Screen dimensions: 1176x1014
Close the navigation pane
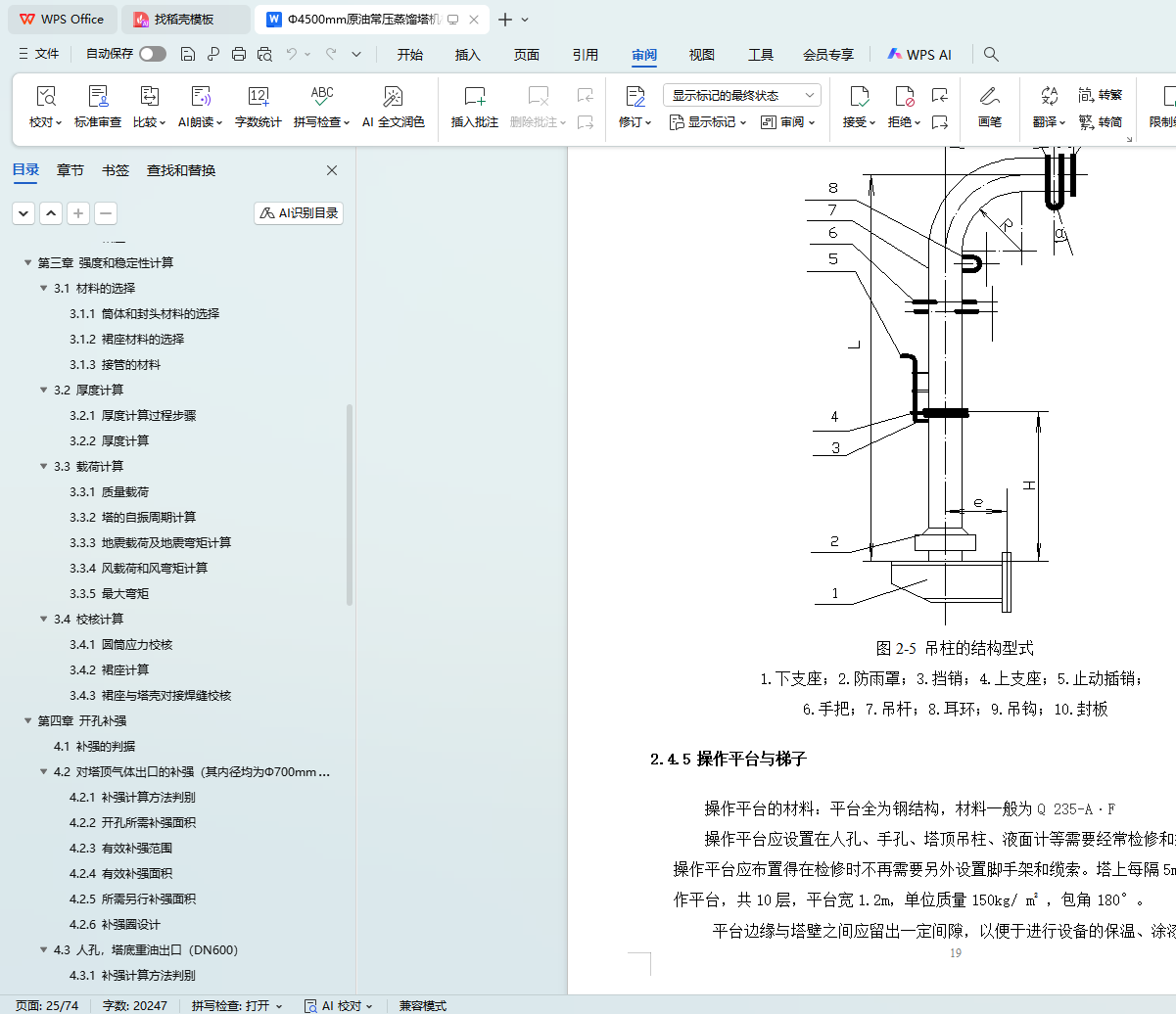[x=332, y=170]
